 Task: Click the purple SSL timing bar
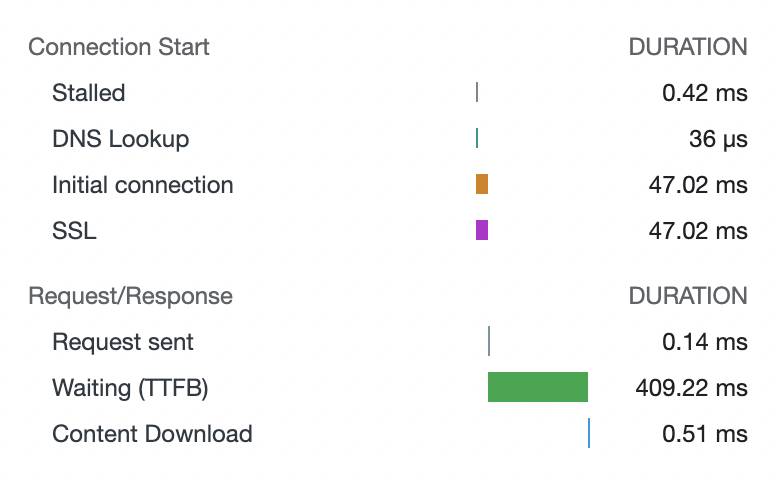coord(482,230)
